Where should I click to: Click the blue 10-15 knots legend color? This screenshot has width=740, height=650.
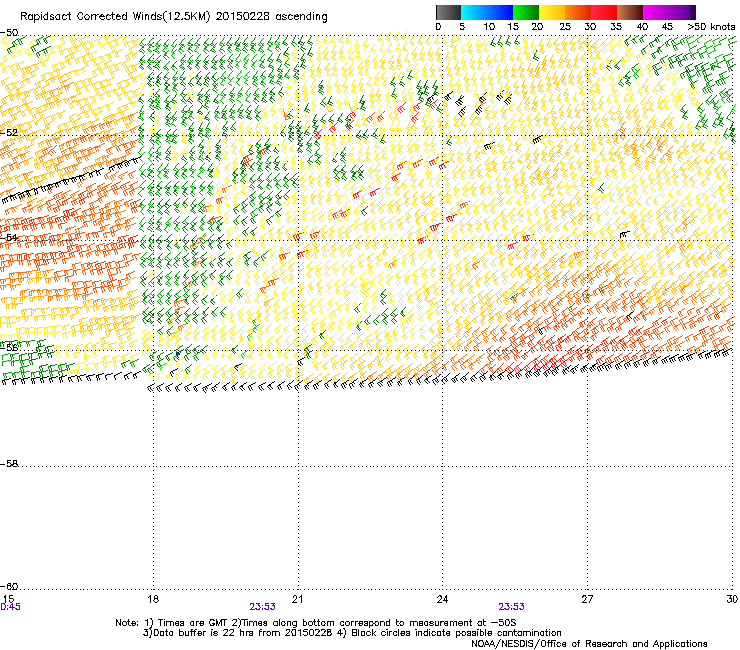[500, 12]
